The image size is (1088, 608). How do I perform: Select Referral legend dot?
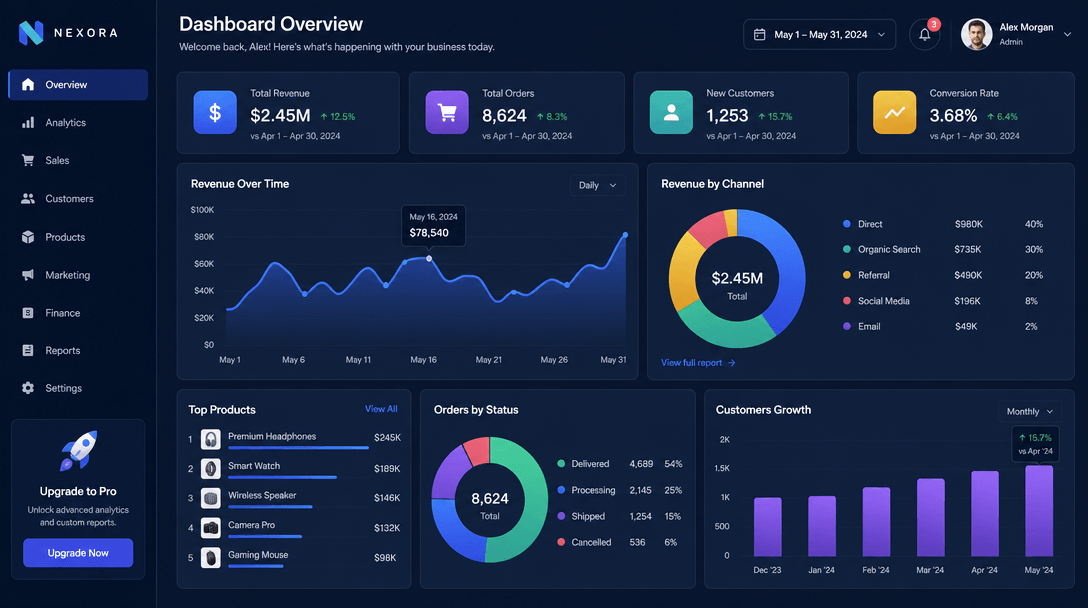pyautogui.click(x=847, y=275)
